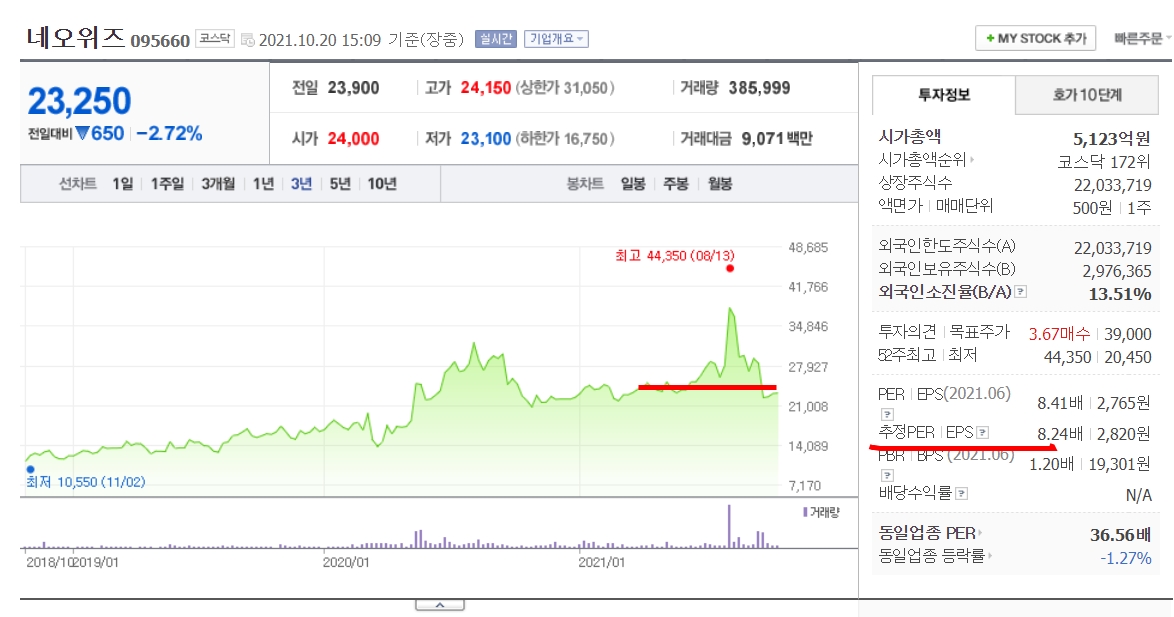
Task: Click the 거래량 value 385,999
Action: point(759,88)
